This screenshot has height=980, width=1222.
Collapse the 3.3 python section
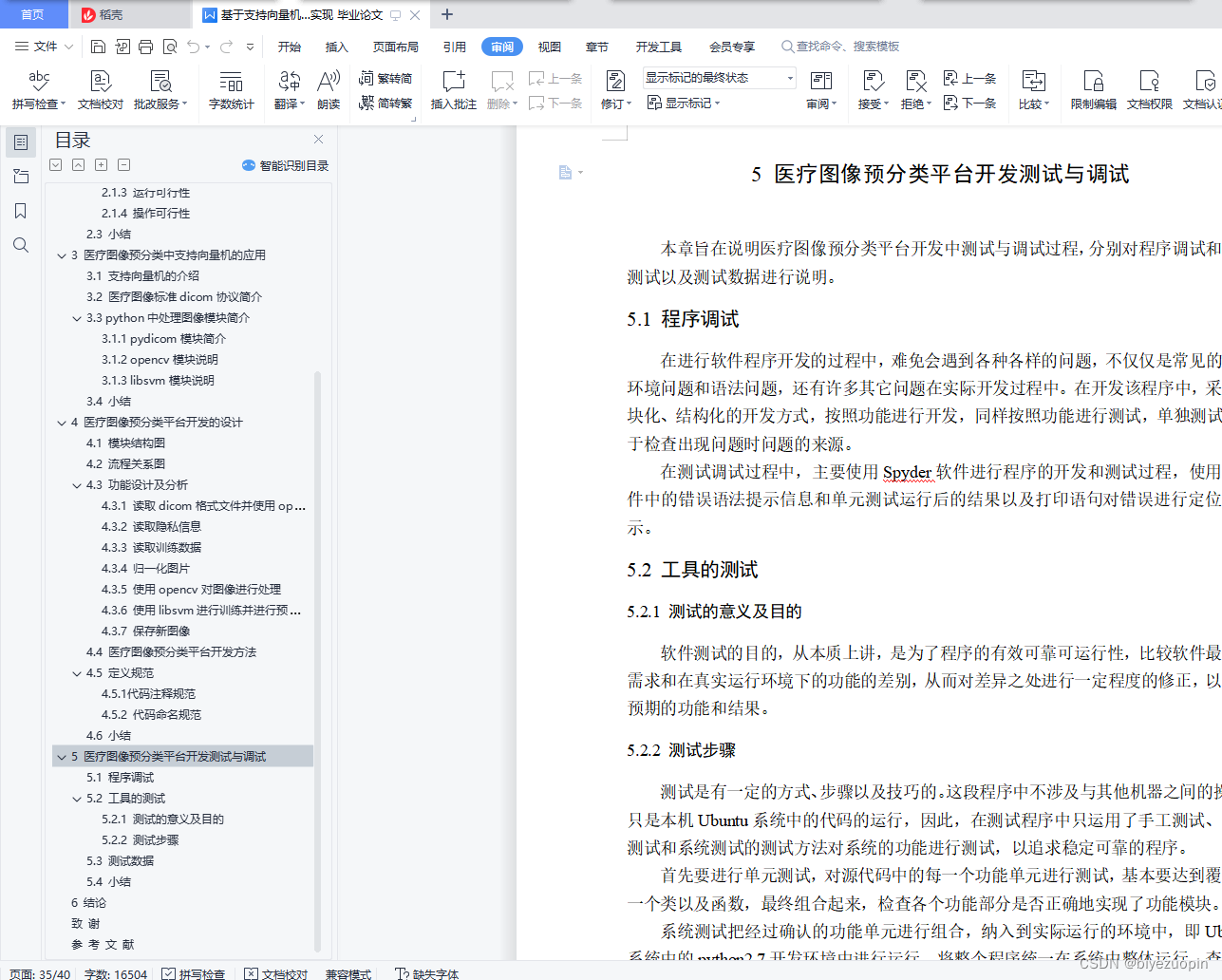[77, 318]
